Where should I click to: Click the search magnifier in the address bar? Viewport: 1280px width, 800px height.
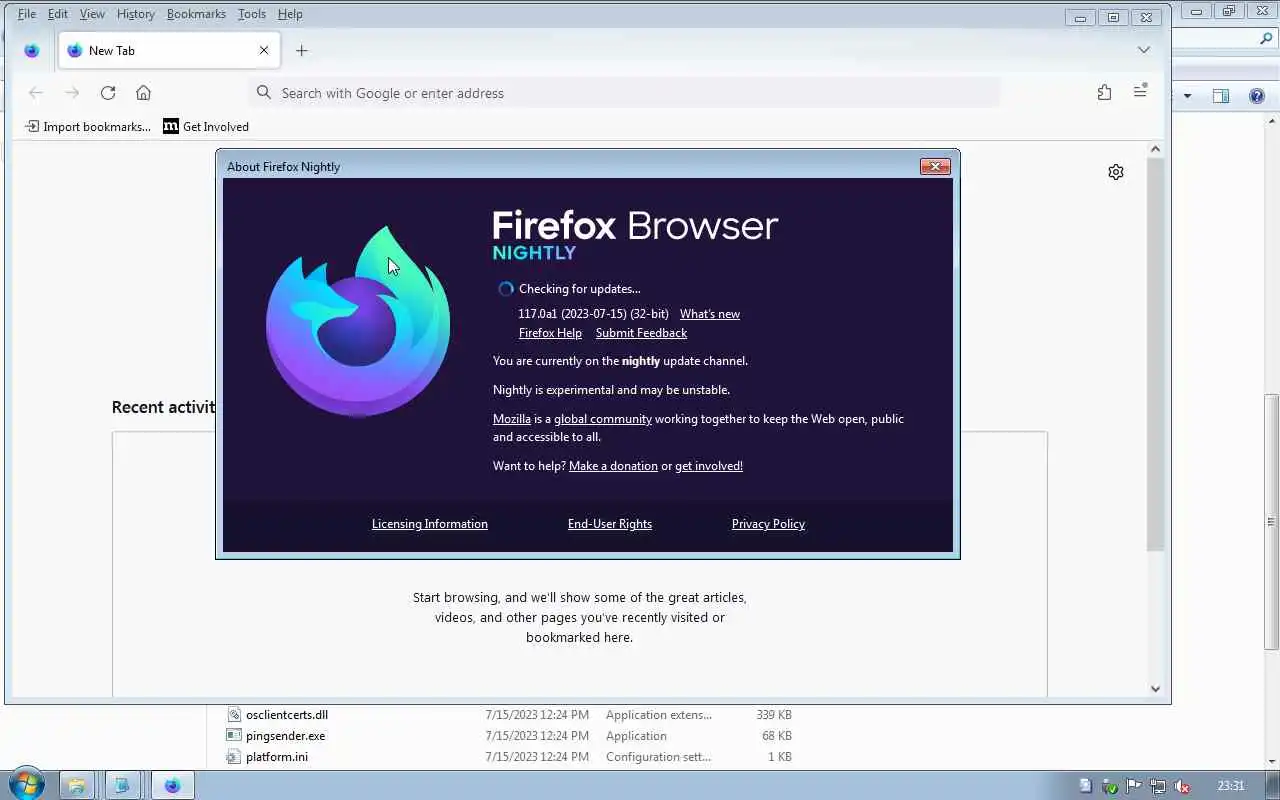(x=263, y=92)
